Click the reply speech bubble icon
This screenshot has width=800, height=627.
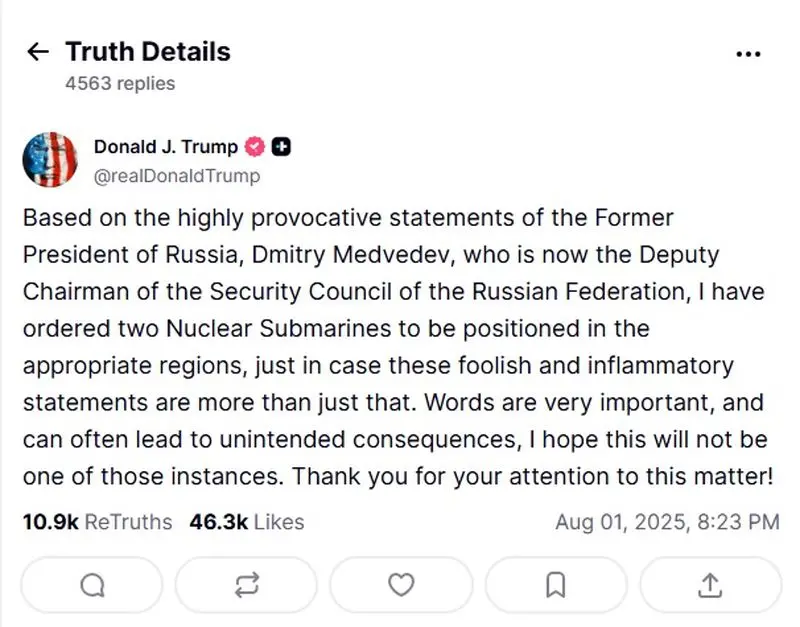click(92, 585)
